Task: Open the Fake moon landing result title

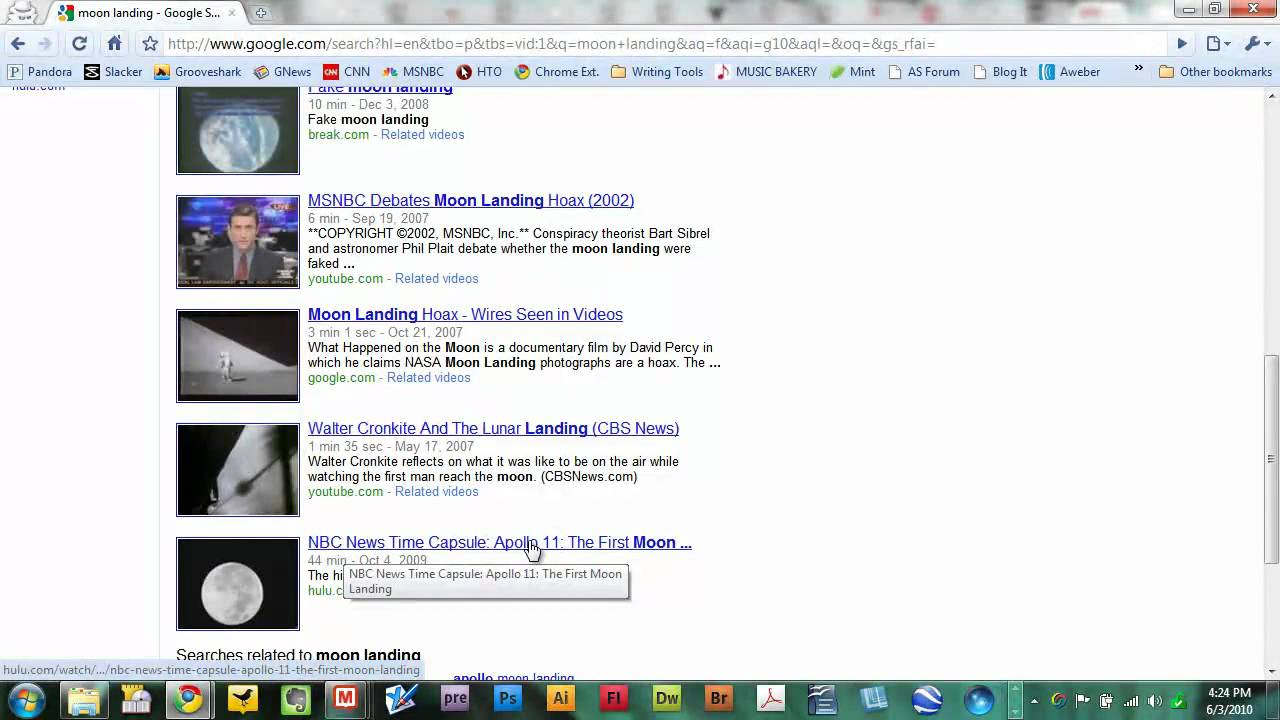Action: pyautogui.click(x=380, y=88)
